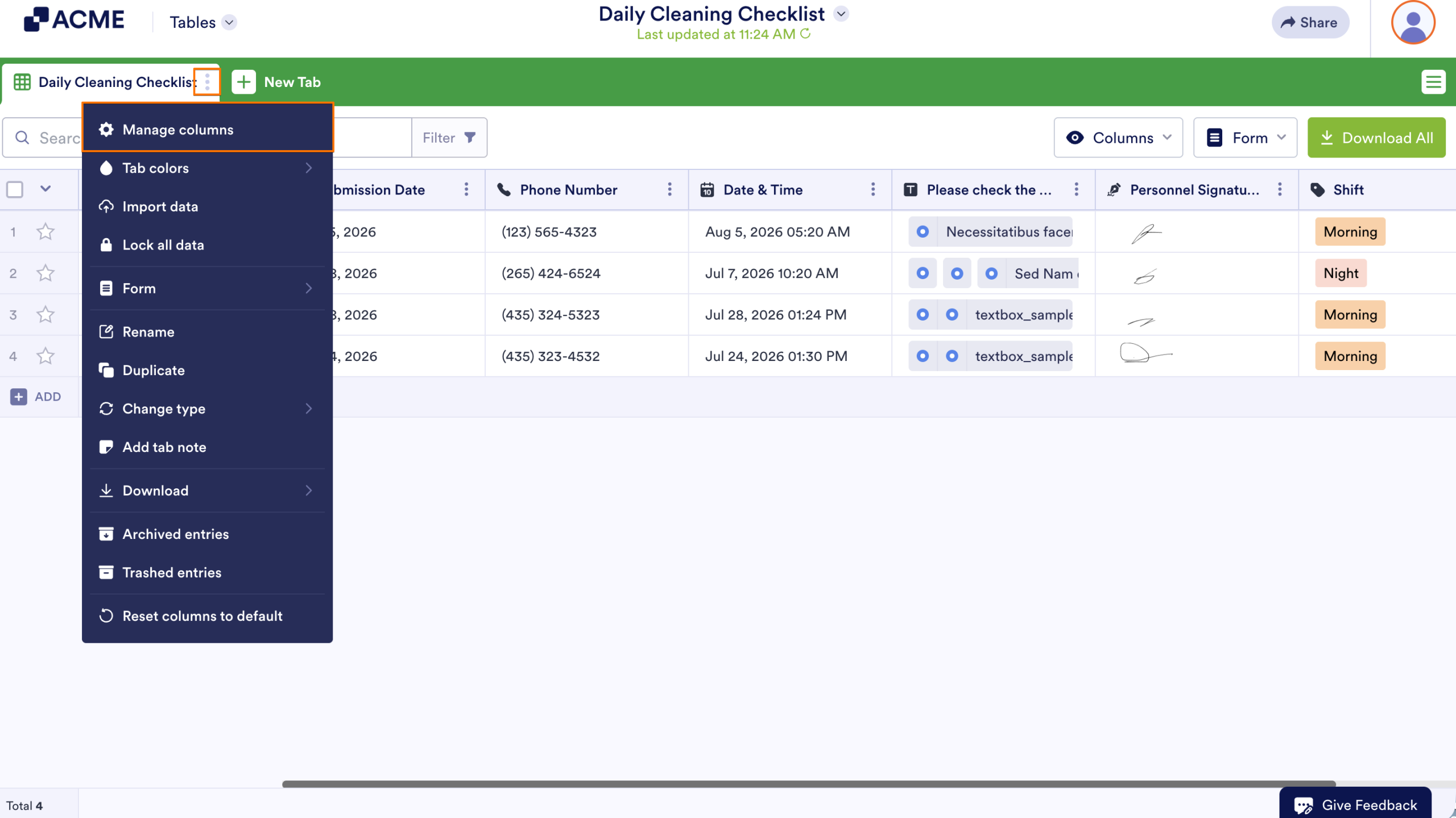
Task: Click first radio option in row 3 textbox_sample
Action: click(923, 315)
